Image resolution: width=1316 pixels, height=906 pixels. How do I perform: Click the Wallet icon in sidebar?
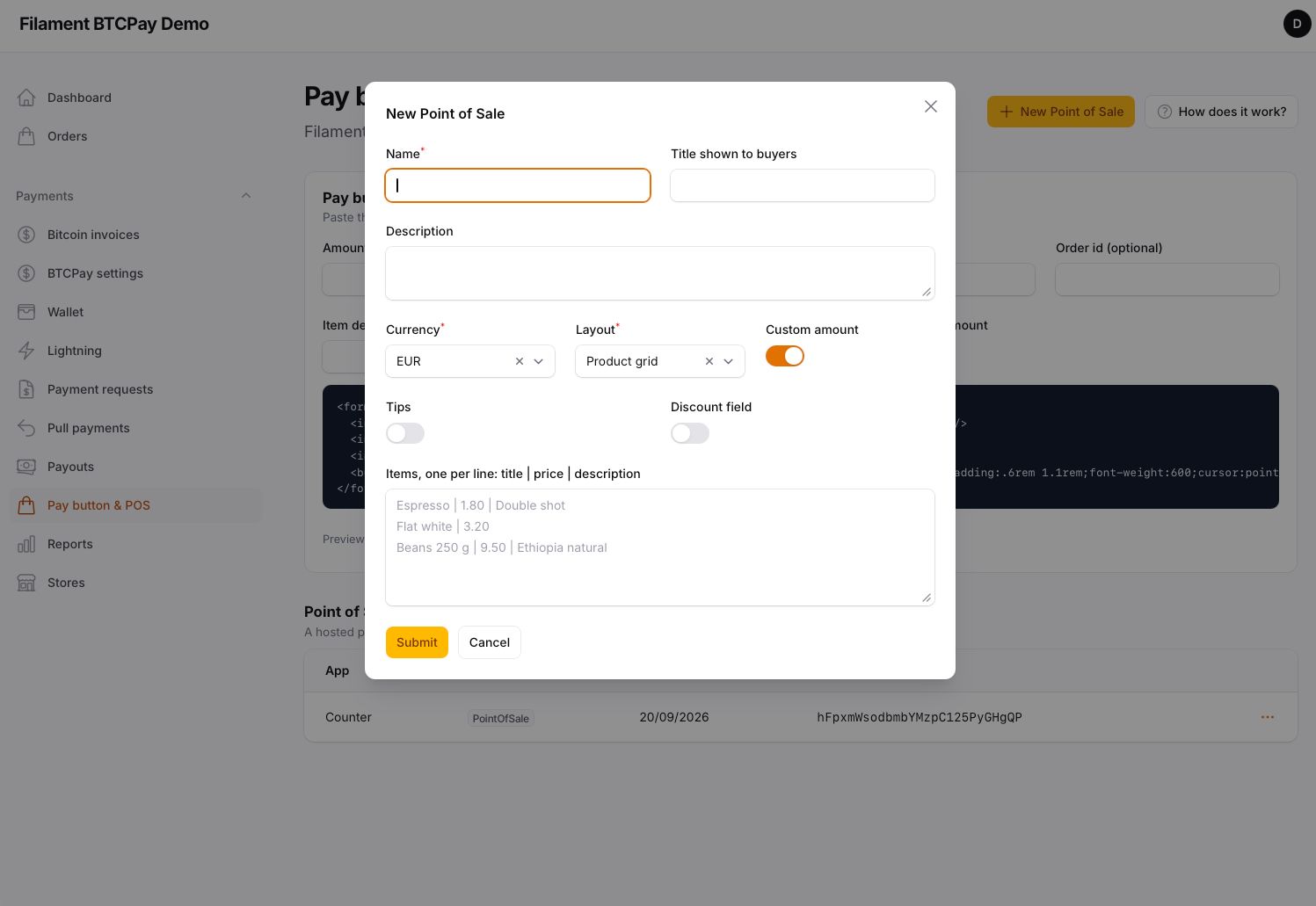coord(26,312)
